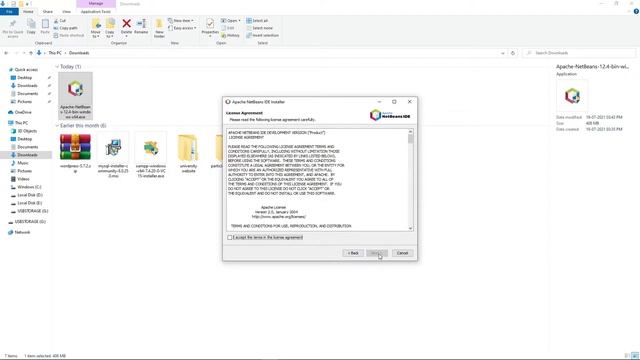Click History in ribbon Open group
Viewport: 640px width, 360px height.
click(x=230, y=35)
